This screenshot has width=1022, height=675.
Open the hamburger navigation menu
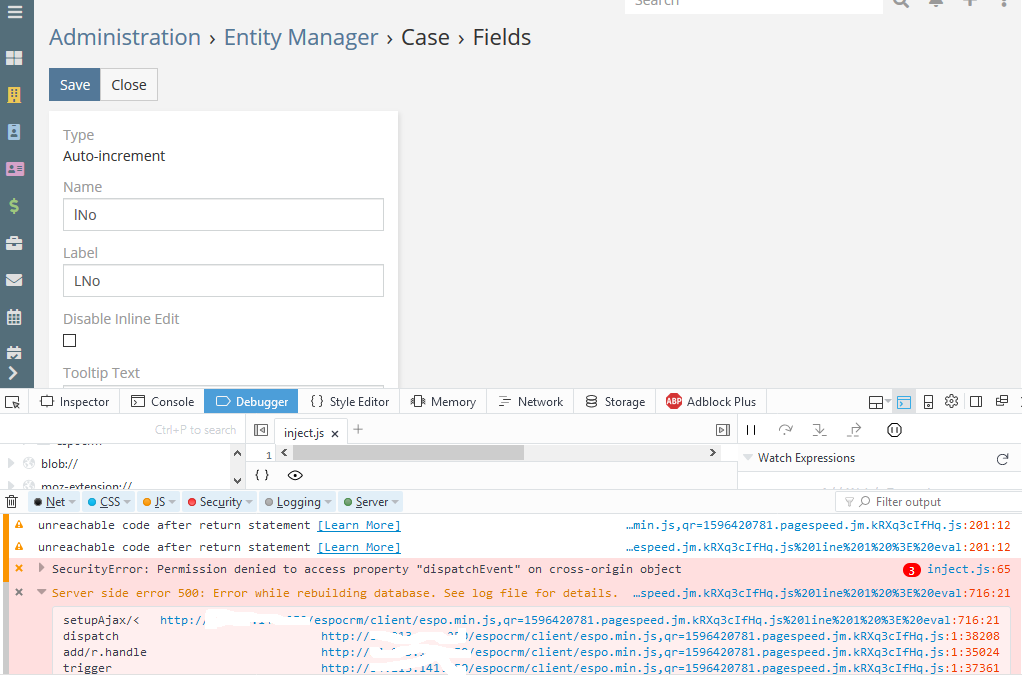click(x=14, y=14)
